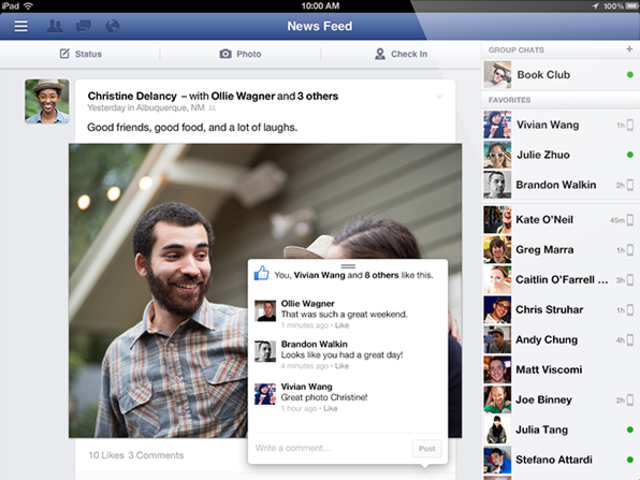The width and height of the screenshot is (640, 480).
Task: Tap the Photo button
Action: (x=240, y=54)
